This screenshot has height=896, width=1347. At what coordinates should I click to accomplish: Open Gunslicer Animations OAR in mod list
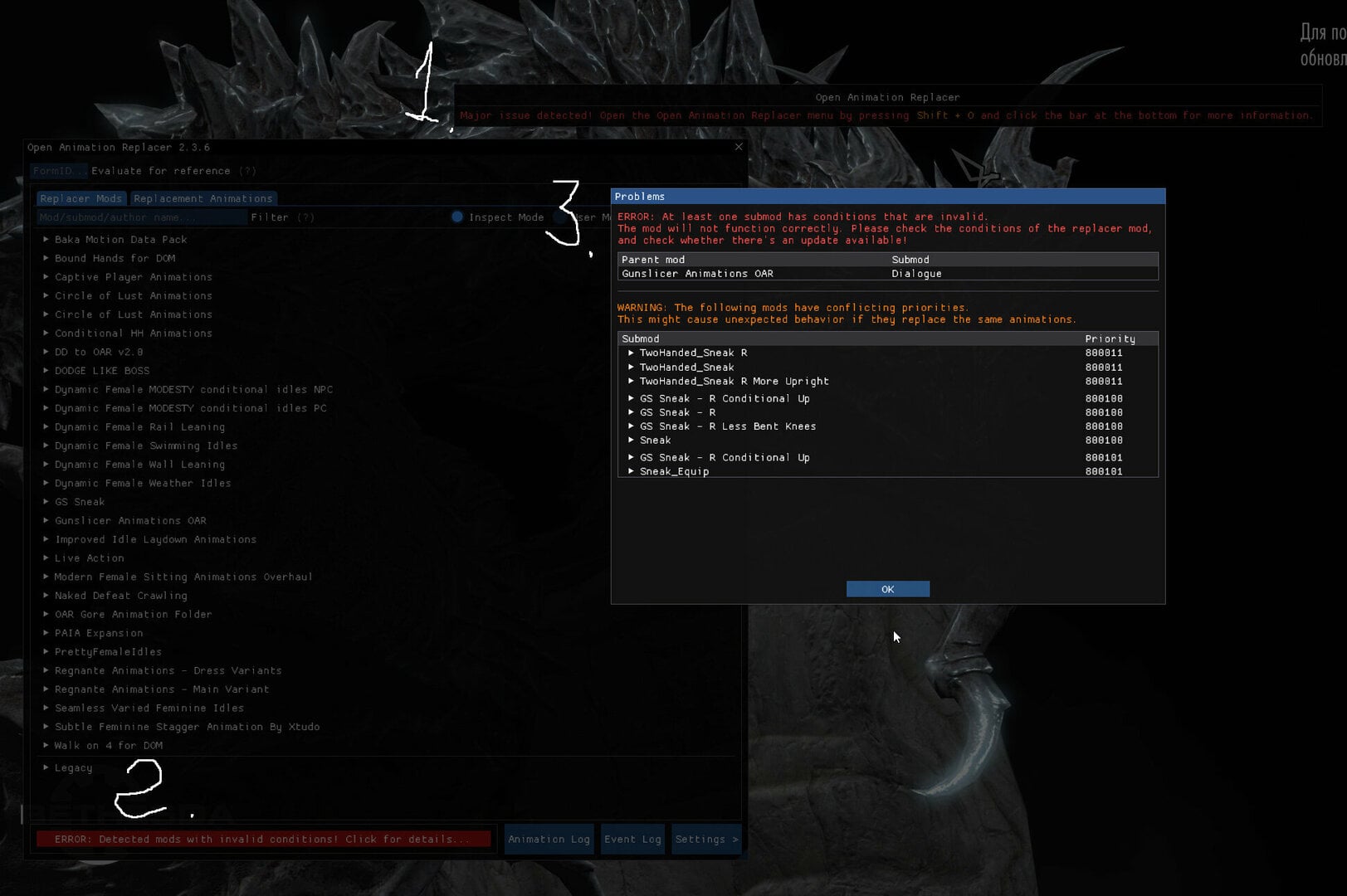coord(130,521)
